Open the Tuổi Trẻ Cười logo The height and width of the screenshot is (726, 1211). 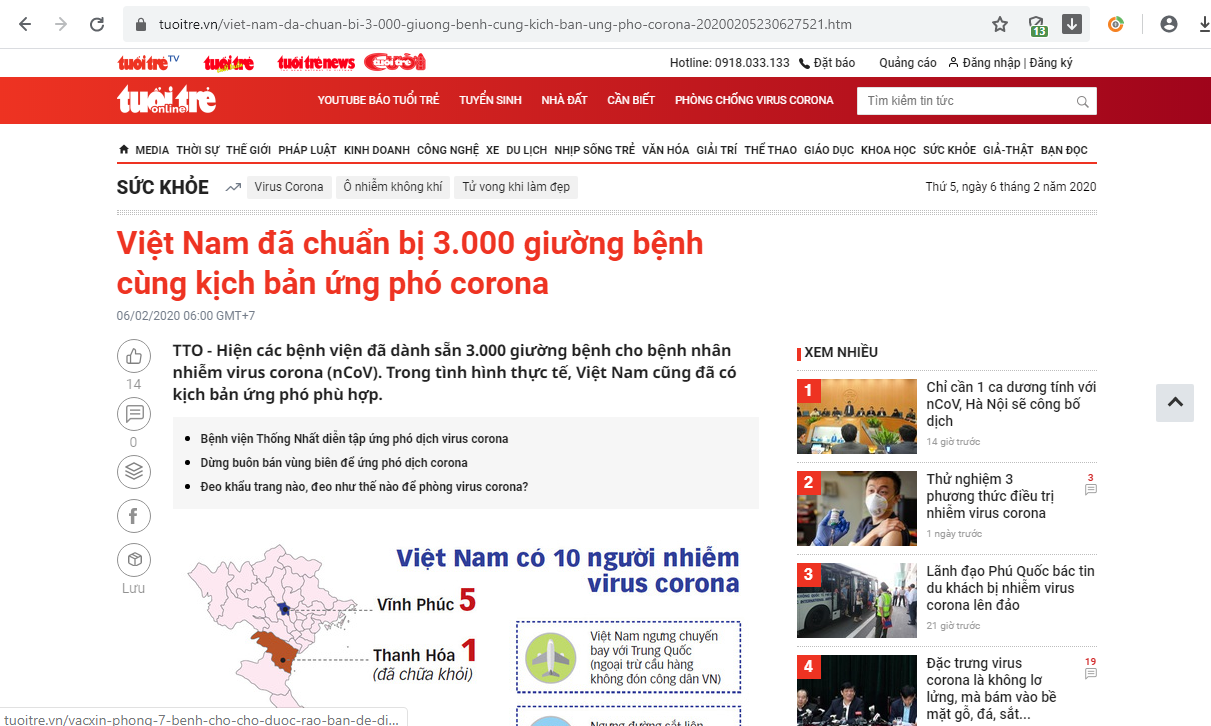[395, 62]
